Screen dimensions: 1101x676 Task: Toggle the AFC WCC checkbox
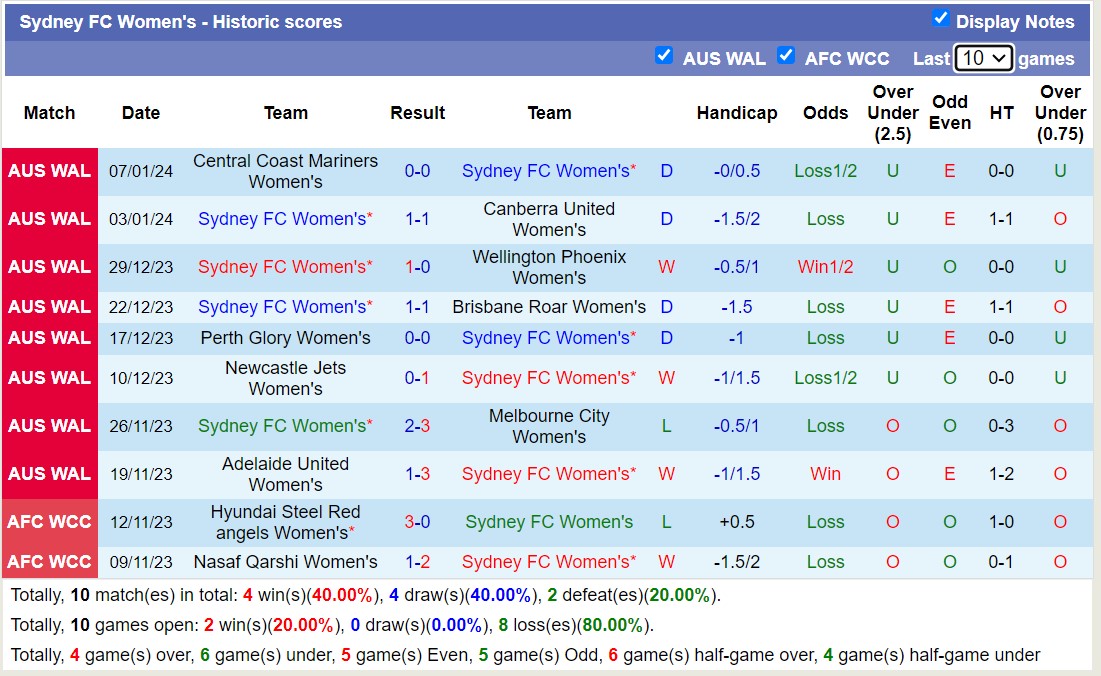point(786,56)
